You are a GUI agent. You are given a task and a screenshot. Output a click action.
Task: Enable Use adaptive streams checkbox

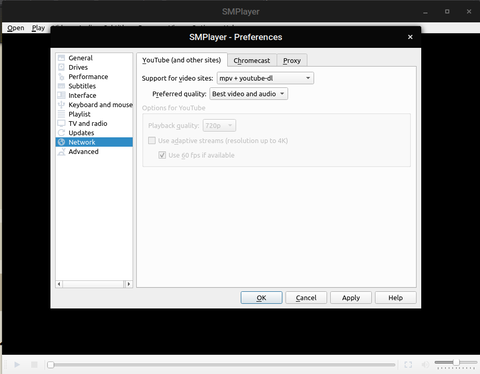[152, 141]
